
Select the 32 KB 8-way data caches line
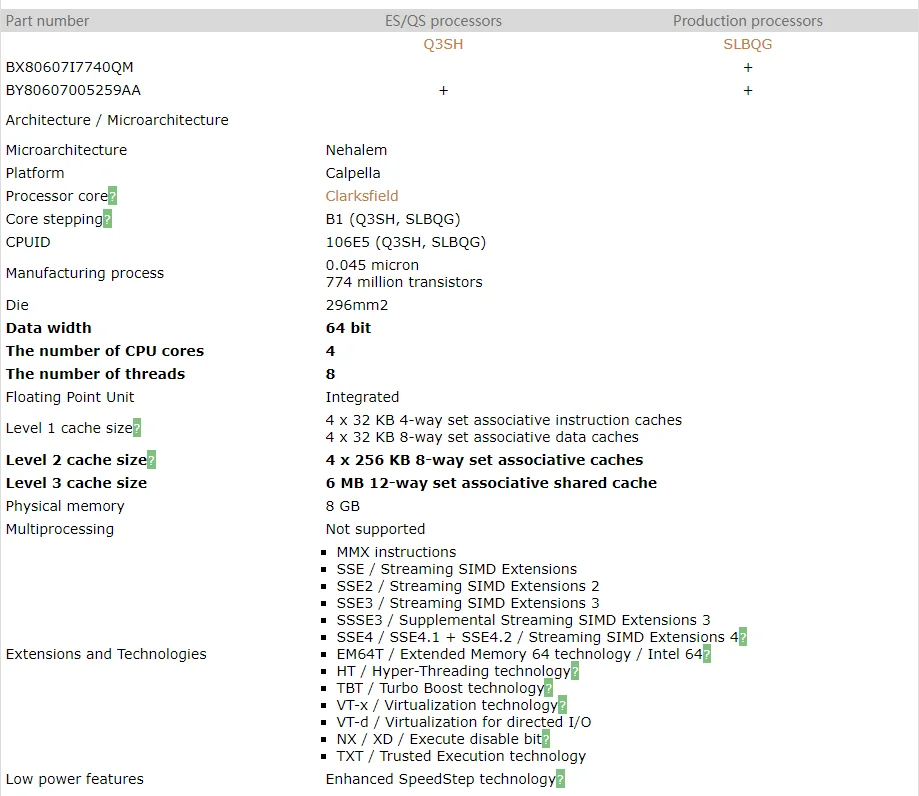point(482,437)
